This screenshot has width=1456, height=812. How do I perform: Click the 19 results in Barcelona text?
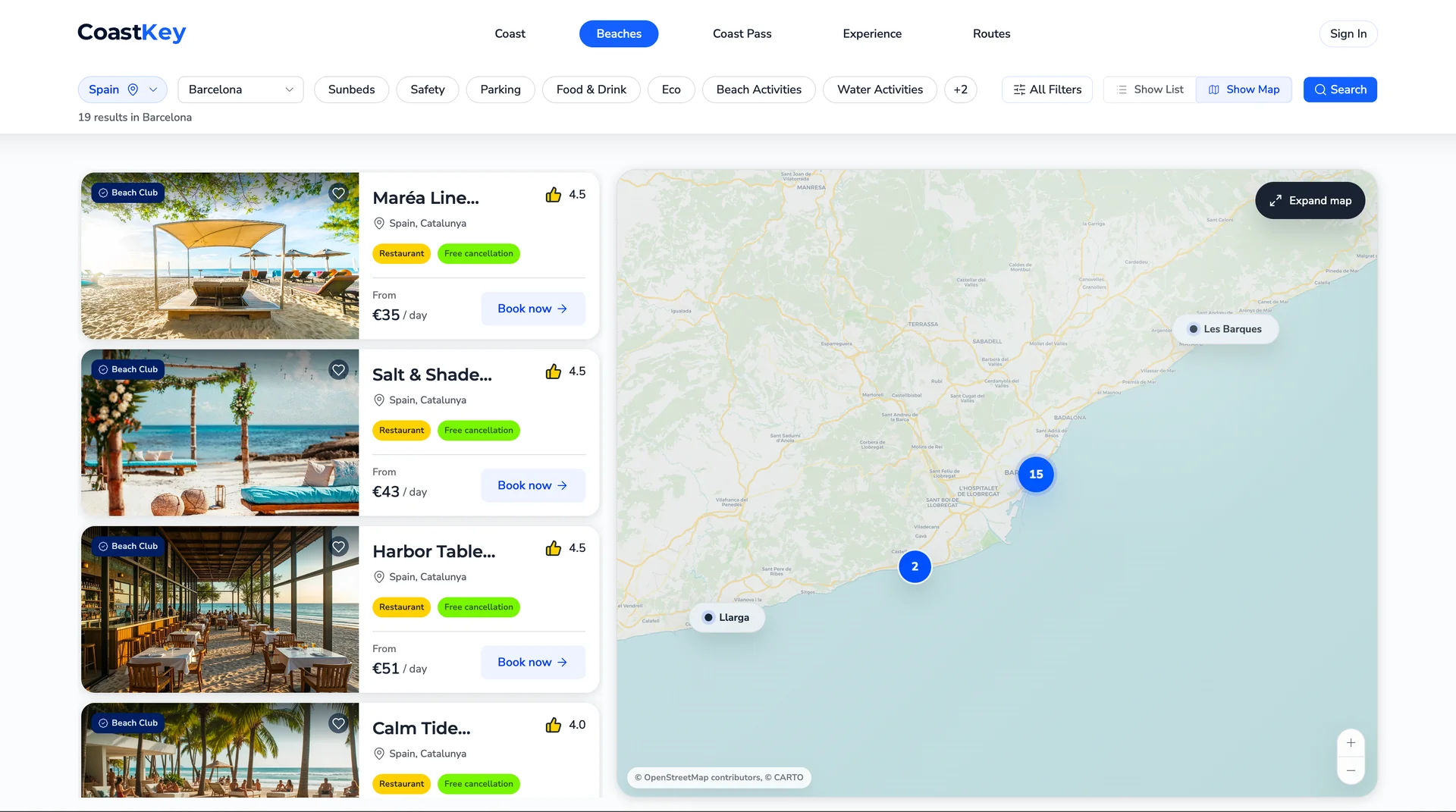135,118
